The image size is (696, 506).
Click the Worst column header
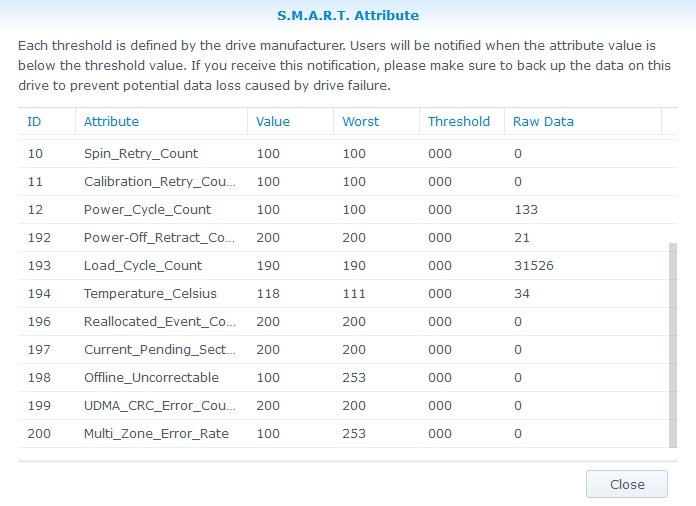361,121
